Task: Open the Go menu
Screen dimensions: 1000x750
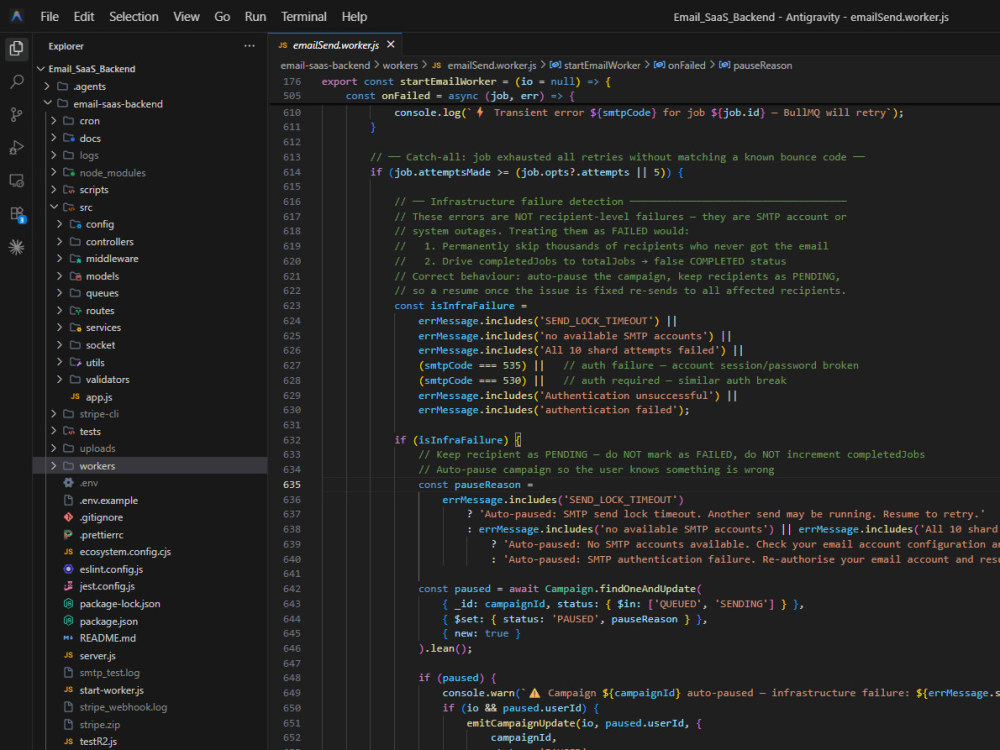Action: (x=222, y=17)
